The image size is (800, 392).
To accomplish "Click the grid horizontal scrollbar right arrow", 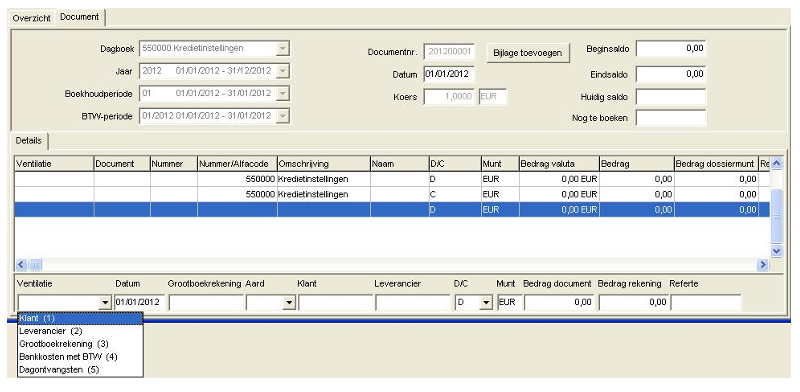I will tap(763, 264).
